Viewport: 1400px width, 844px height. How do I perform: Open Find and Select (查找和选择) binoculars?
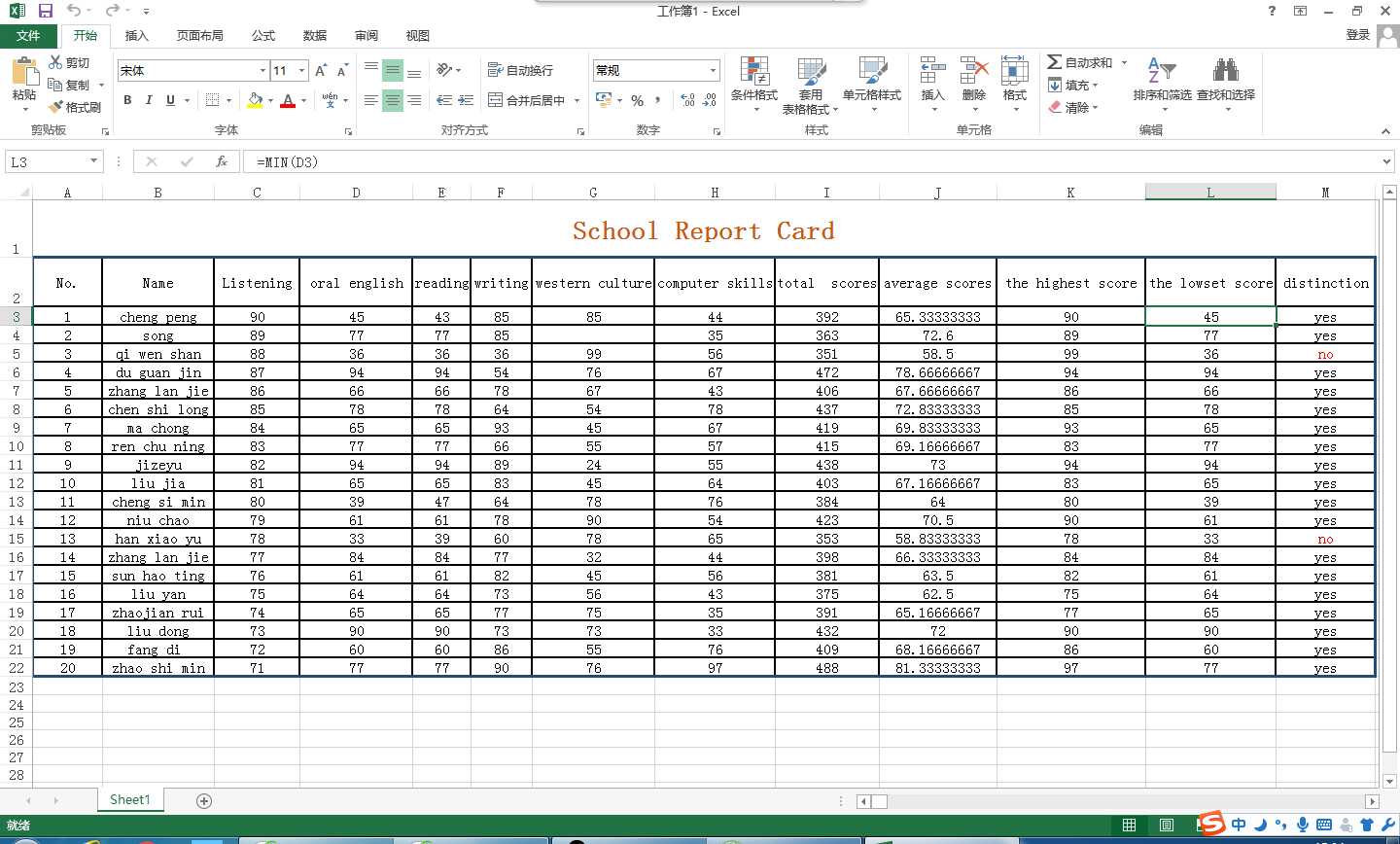[x=1226, y=84]
